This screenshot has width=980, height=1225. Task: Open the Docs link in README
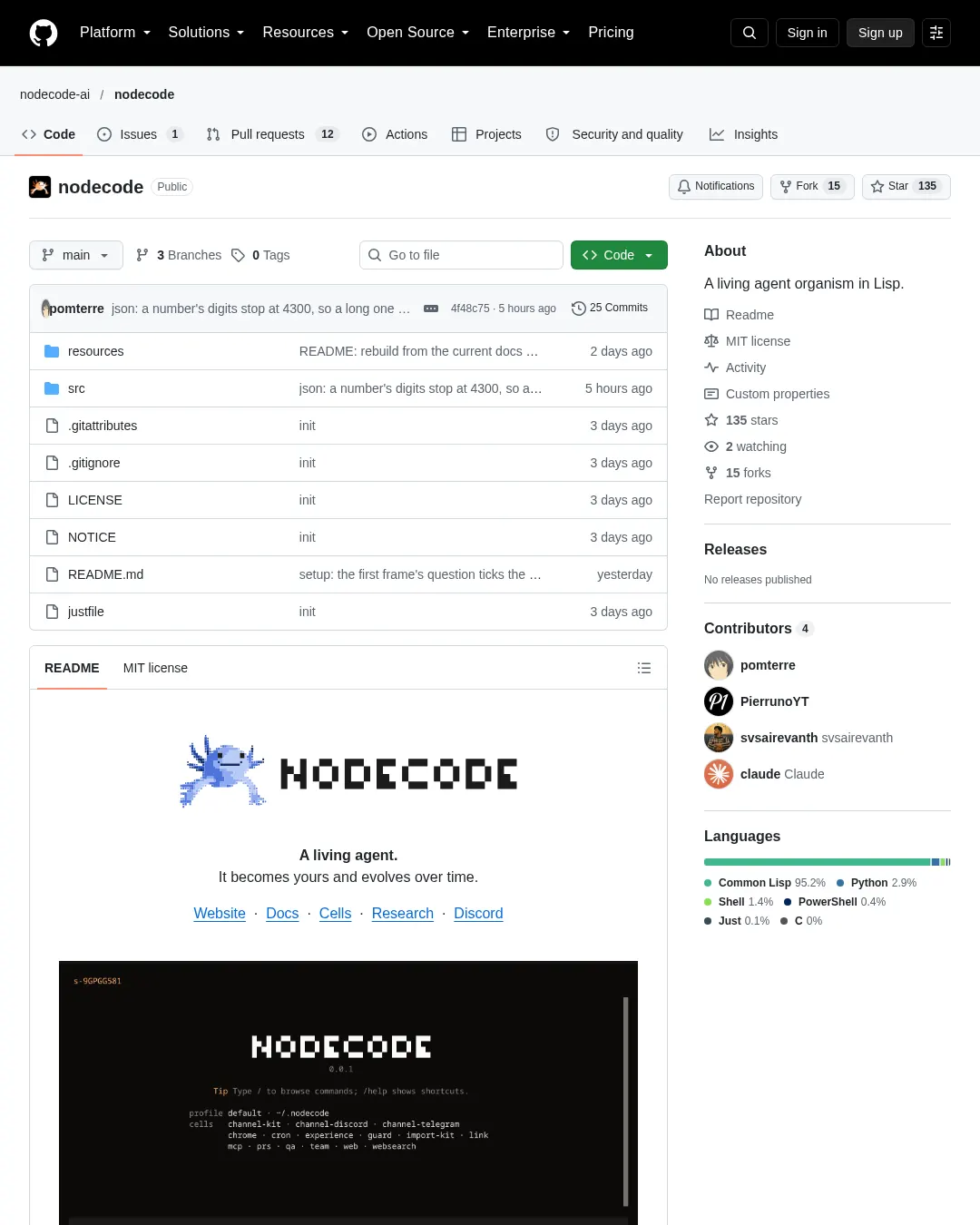(282, 914)
